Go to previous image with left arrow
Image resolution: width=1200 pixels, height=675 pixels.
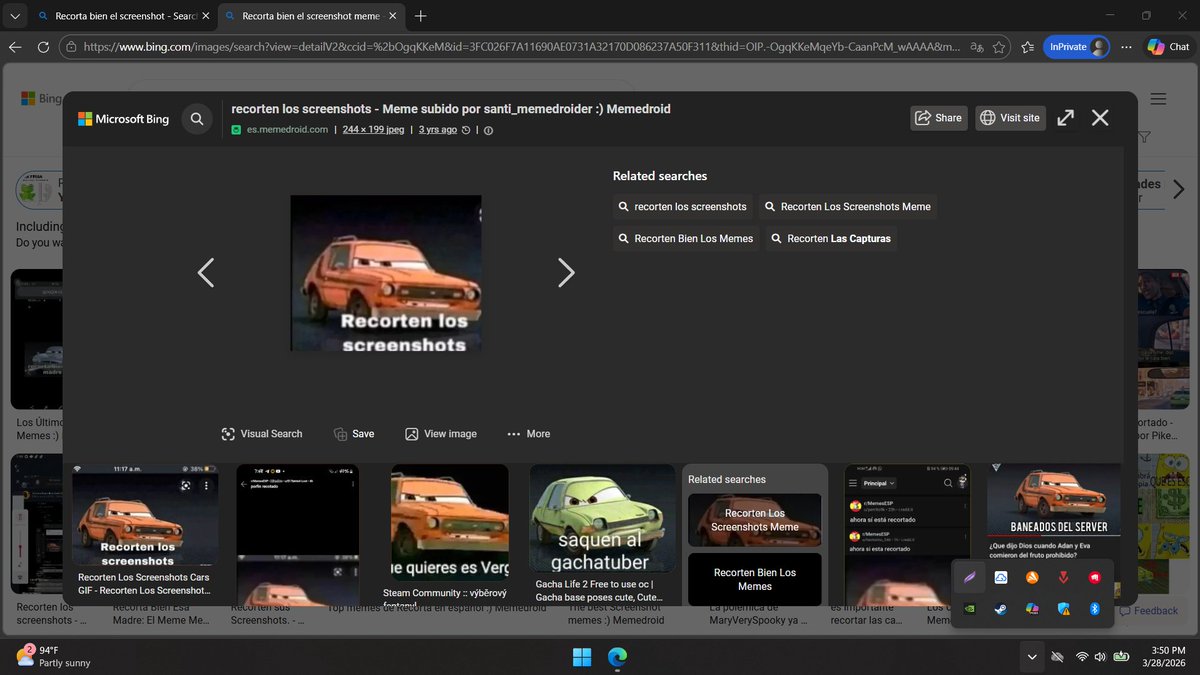205,273
